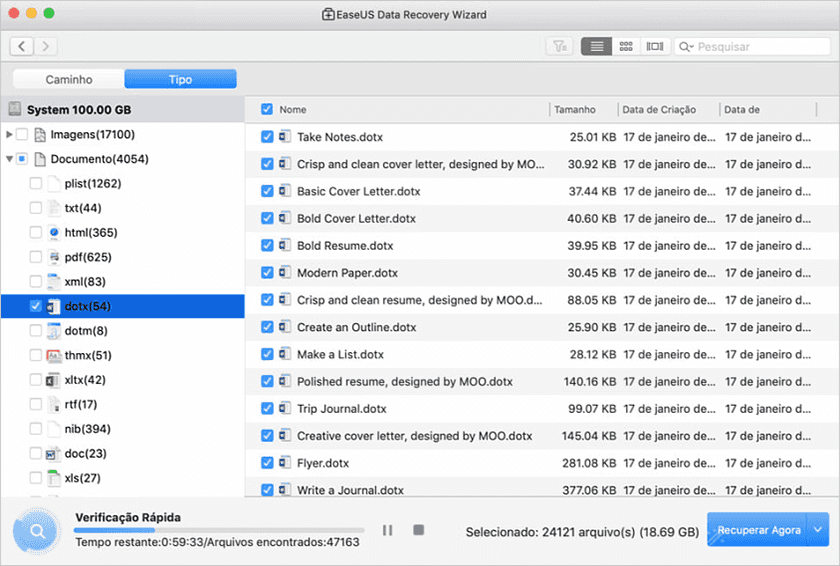This screenshot has width=840, height=566.
Task: Click the Selecionado: 24121 arquivo(s) status text
Action: 582,532
